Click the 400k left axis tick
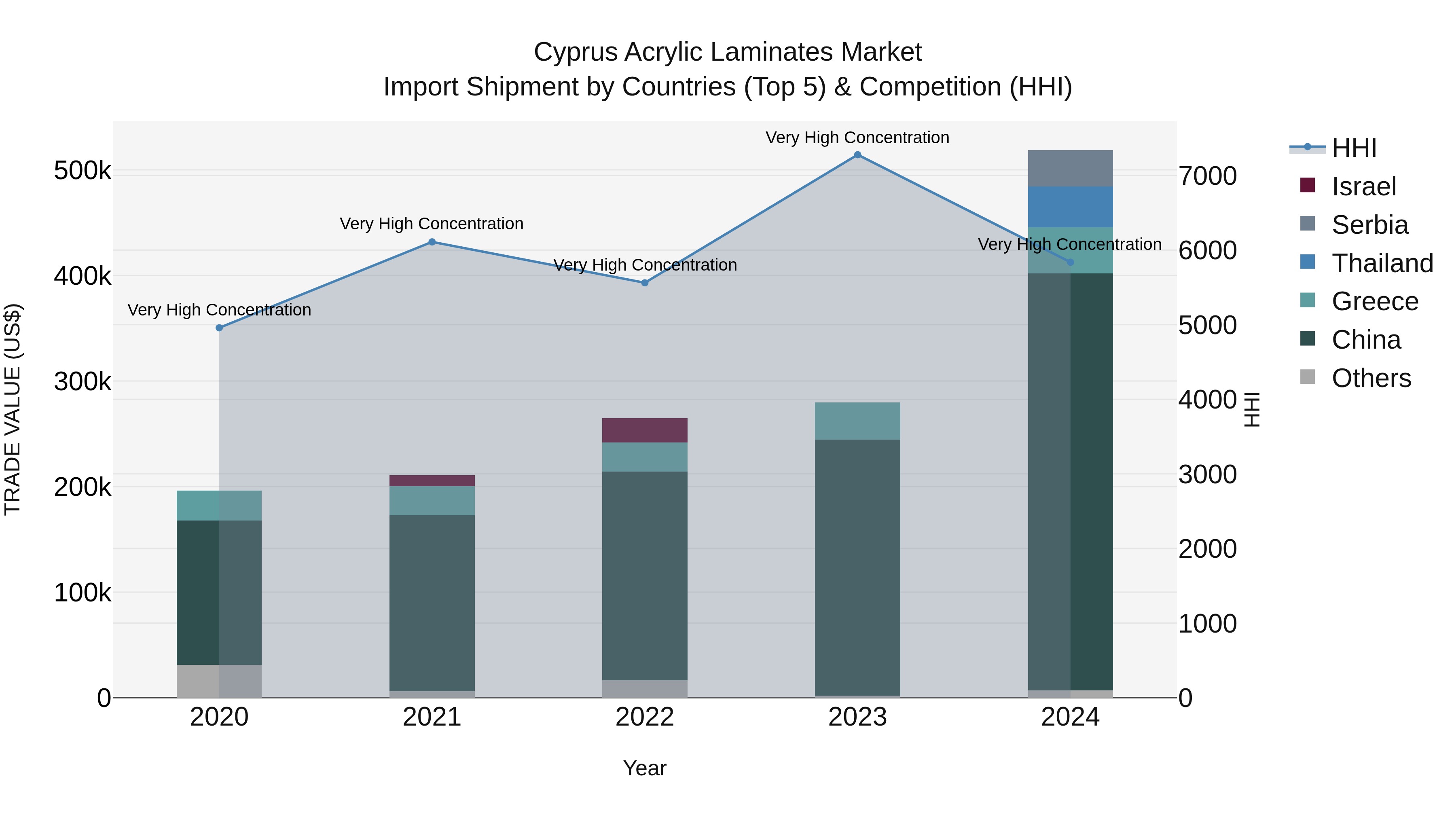 coord(83,276)
